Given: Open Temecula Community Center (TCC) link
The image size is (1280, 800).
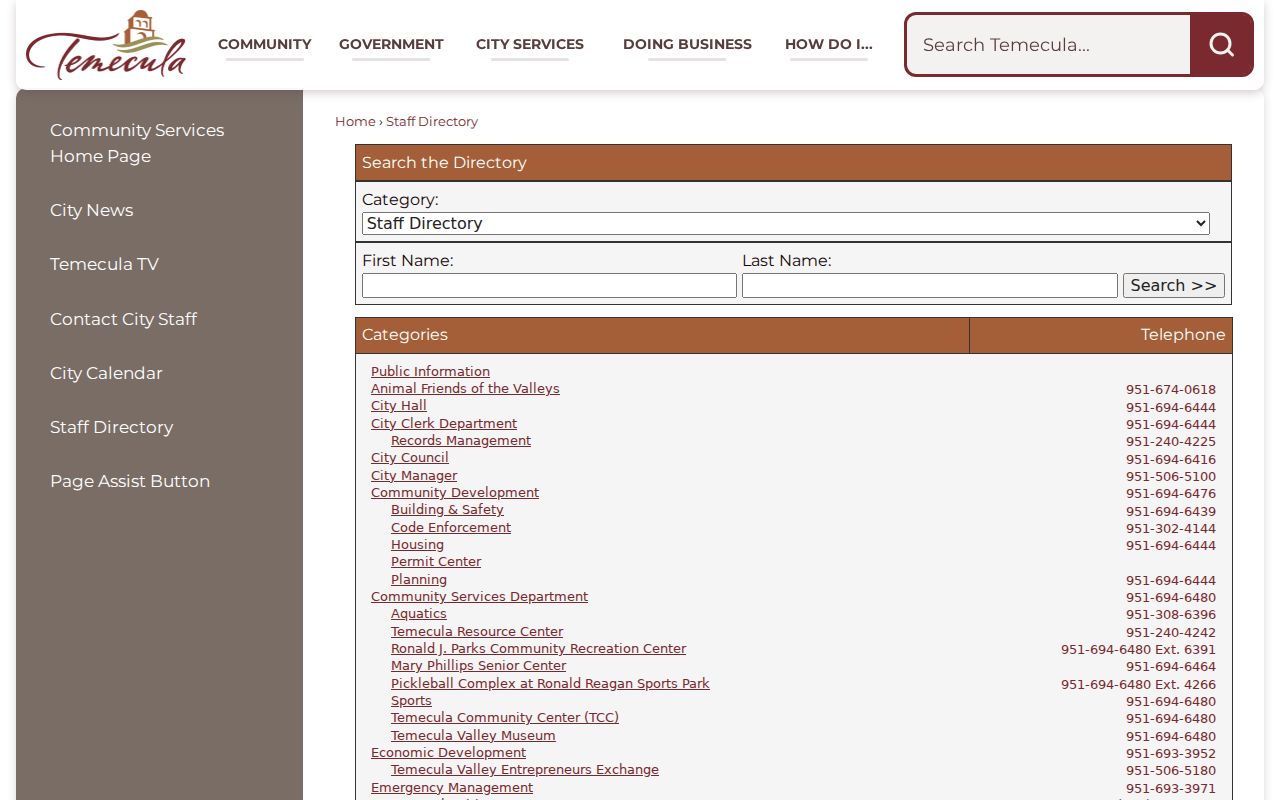Looking at the screenshot, I should 505,717.
